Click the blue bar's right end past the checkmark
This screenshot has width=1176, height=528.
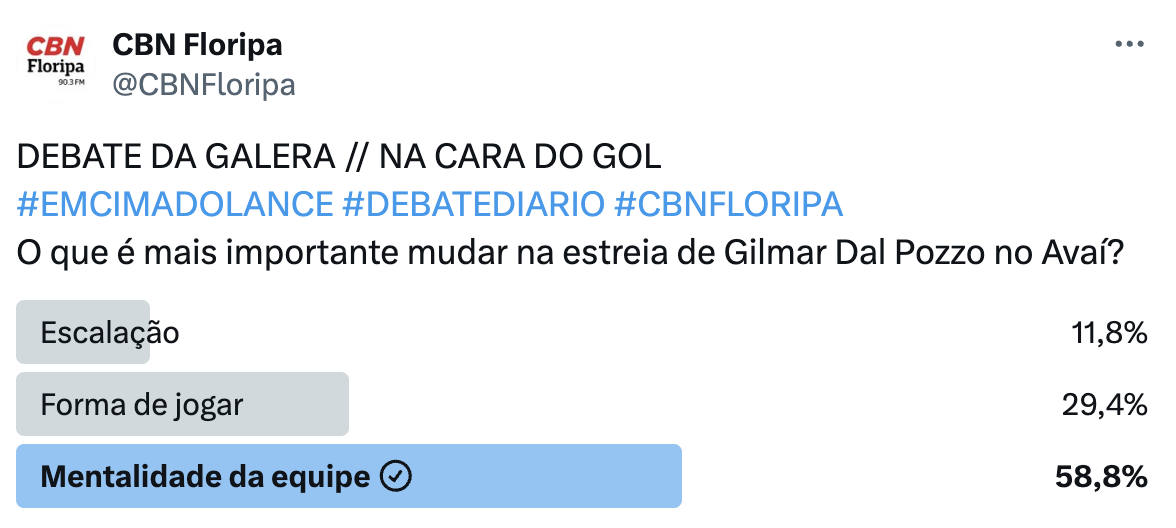pyautogui.click(x=548, y=476)
